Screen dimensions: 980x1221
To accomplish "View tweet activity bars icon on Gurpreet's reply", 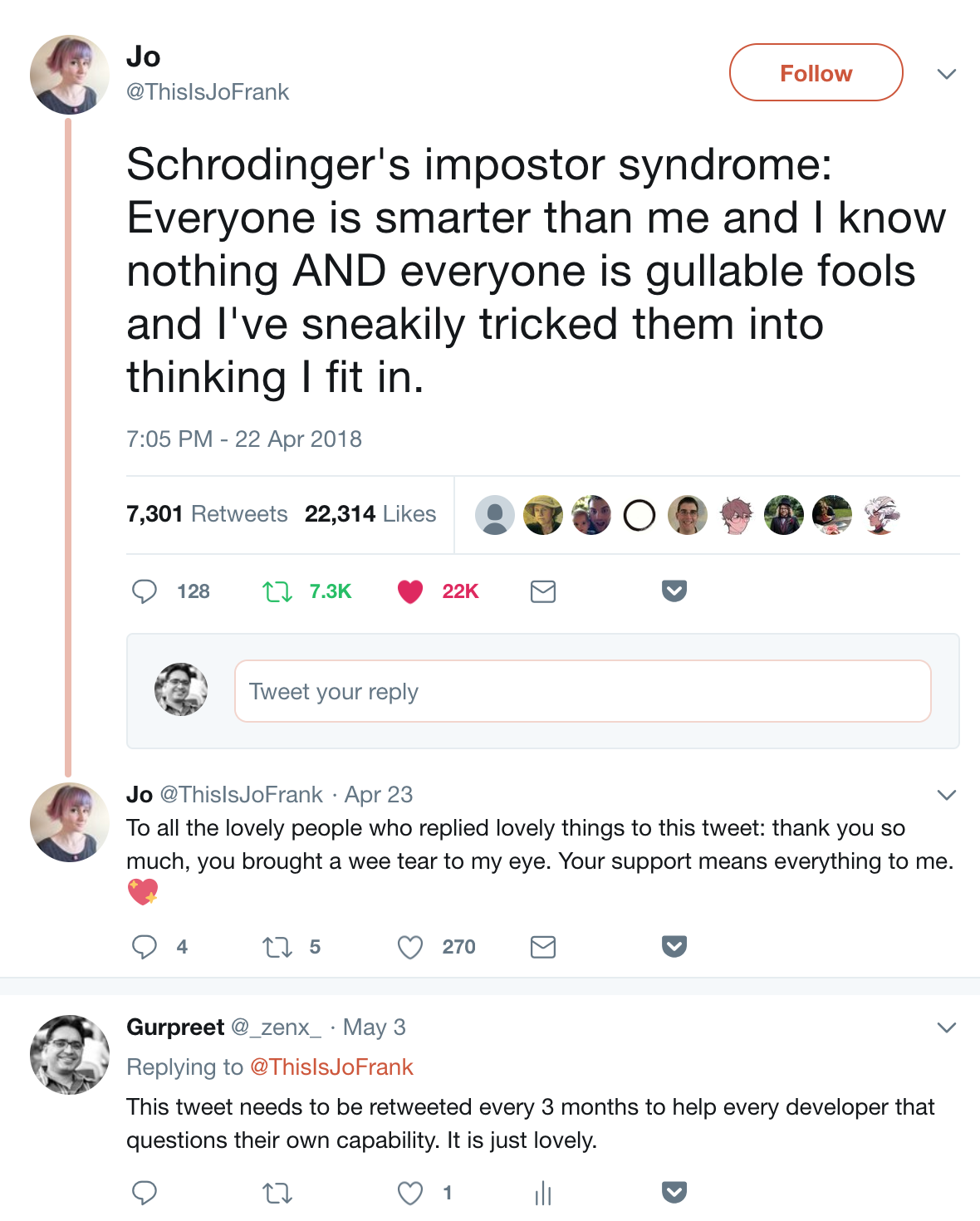I will [x=543, y=1194].
